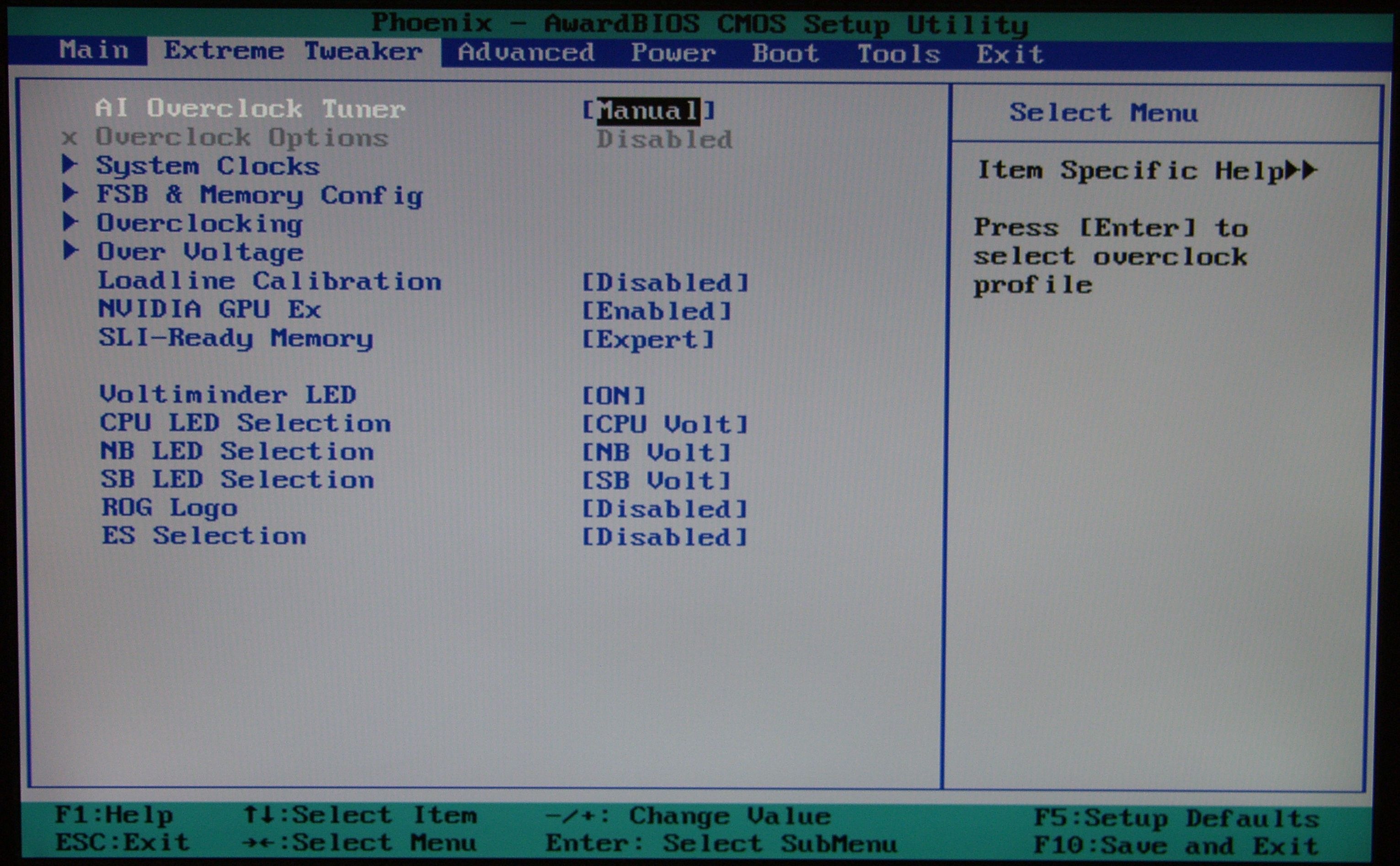
Task: Select the AI Overclock Tuner label
Action: click(x=250, y=108)
